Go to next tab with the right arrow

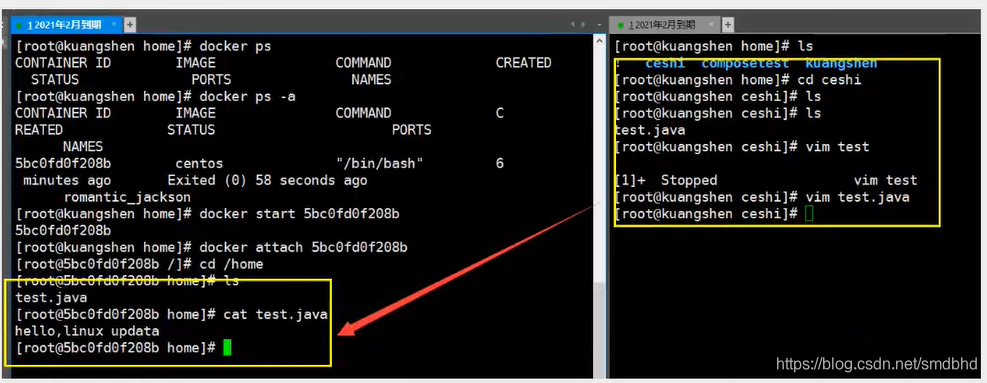[583, 25]
